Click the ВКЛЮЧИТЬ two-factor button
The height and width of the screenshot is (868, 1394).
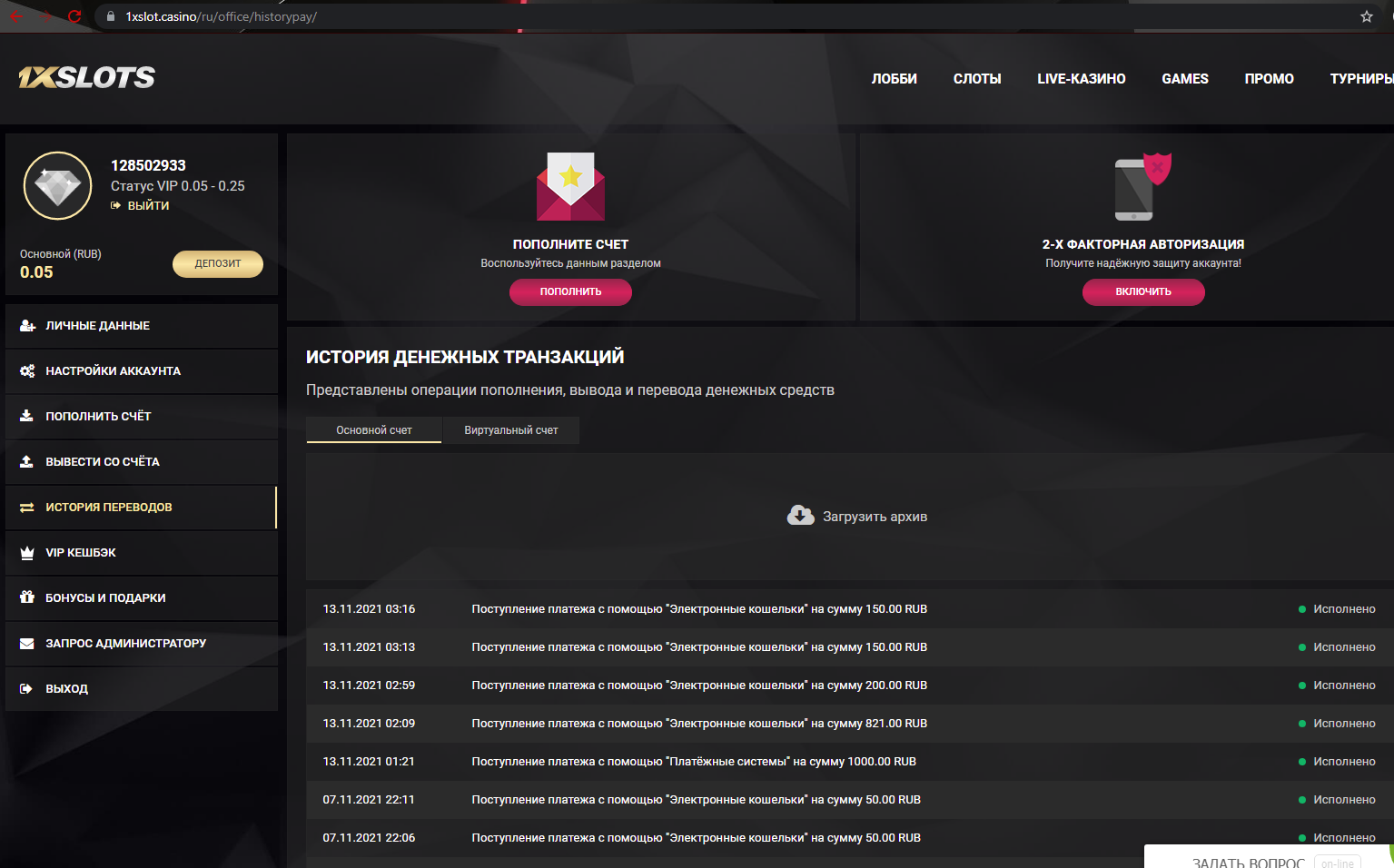click(x=1143, y=291)
